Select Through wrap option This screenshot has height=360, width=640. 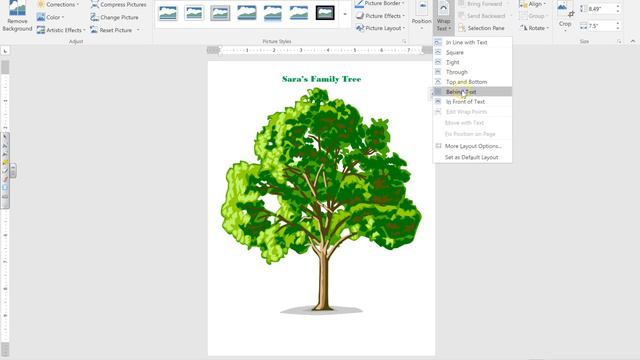(472, 72)
